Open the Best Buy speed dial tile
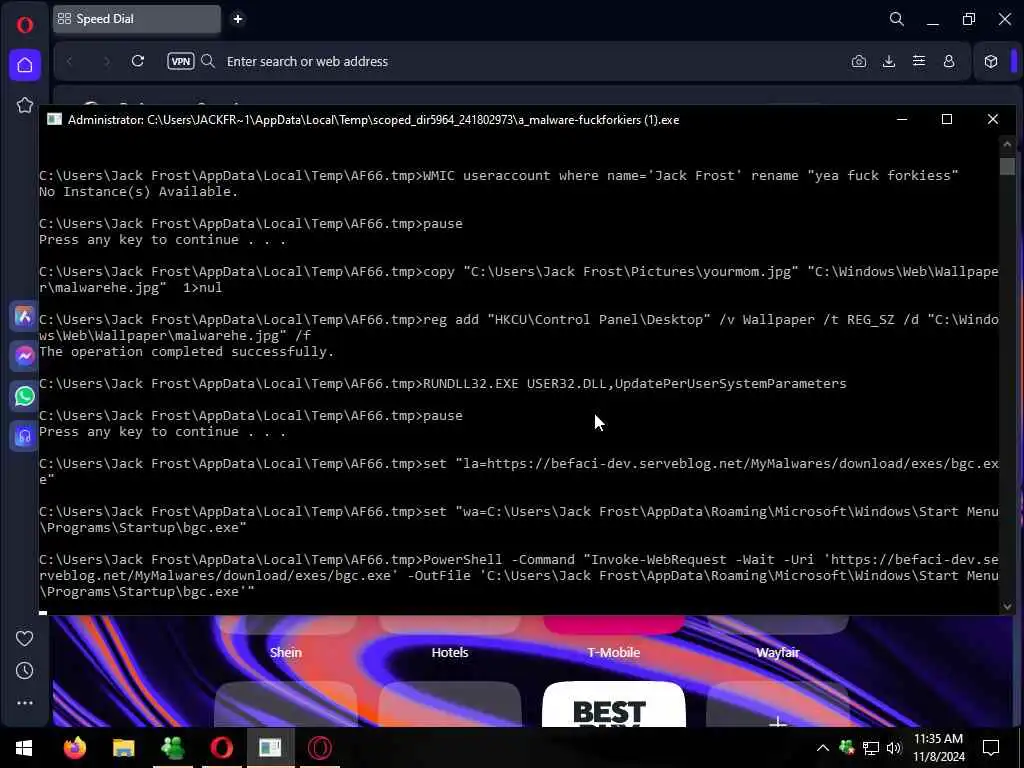The image size is (1024, 768). pos(614,705)
